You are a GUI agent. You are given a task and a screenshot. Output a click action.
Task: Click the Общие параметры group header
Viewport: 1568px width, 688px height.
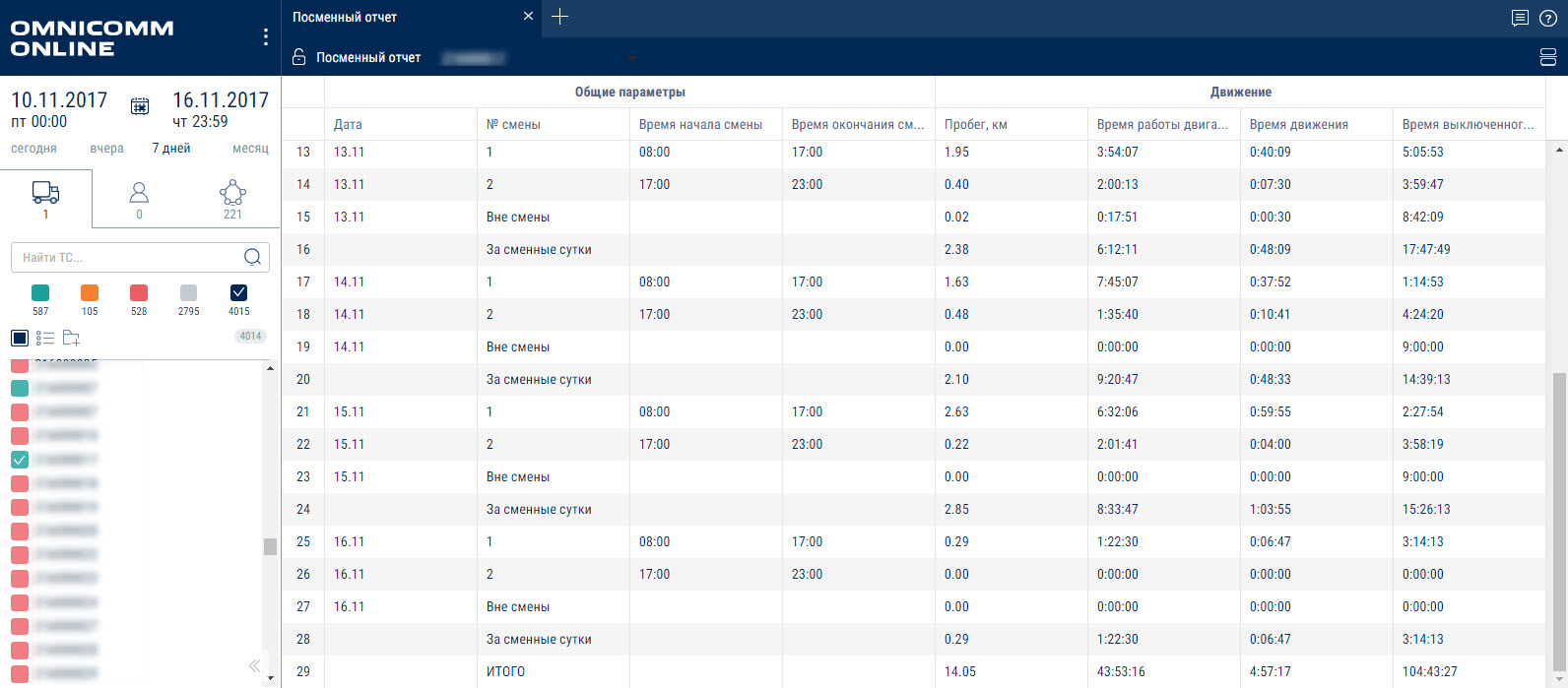[630, 92]
